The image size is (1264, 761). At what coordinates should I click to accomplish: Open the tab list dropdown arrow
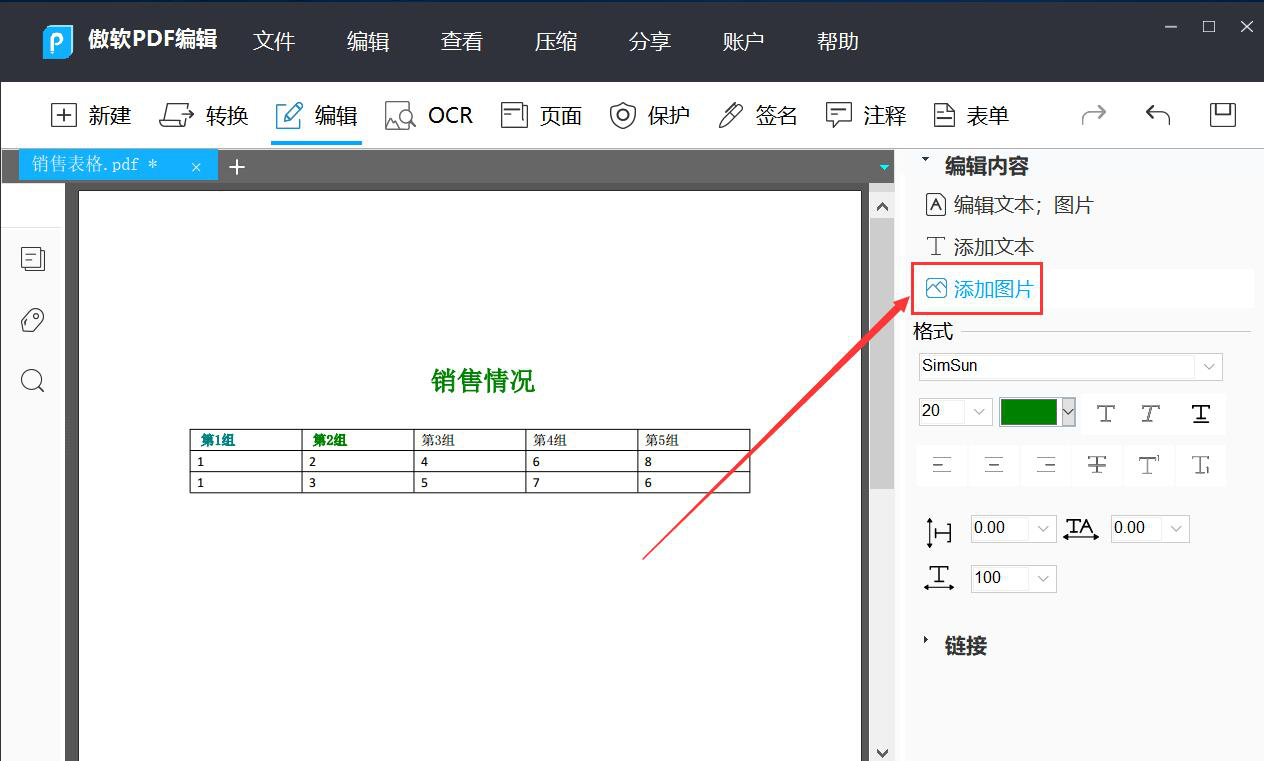click(x=884, y=167)
